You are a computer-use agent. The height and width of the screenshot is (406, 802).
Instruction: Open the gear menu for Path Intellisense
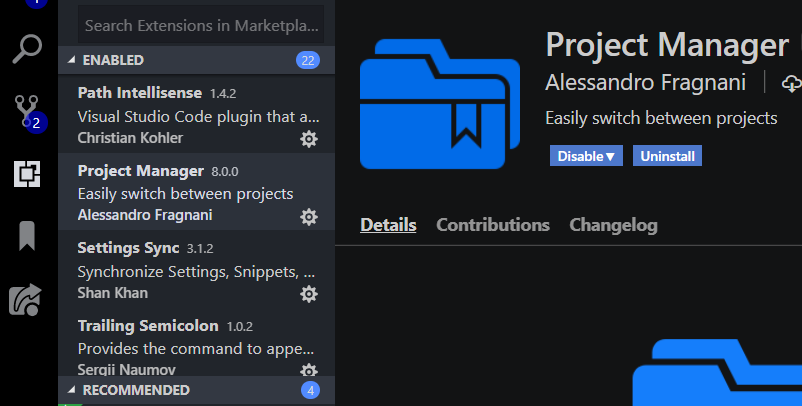[x=309, y=138]
